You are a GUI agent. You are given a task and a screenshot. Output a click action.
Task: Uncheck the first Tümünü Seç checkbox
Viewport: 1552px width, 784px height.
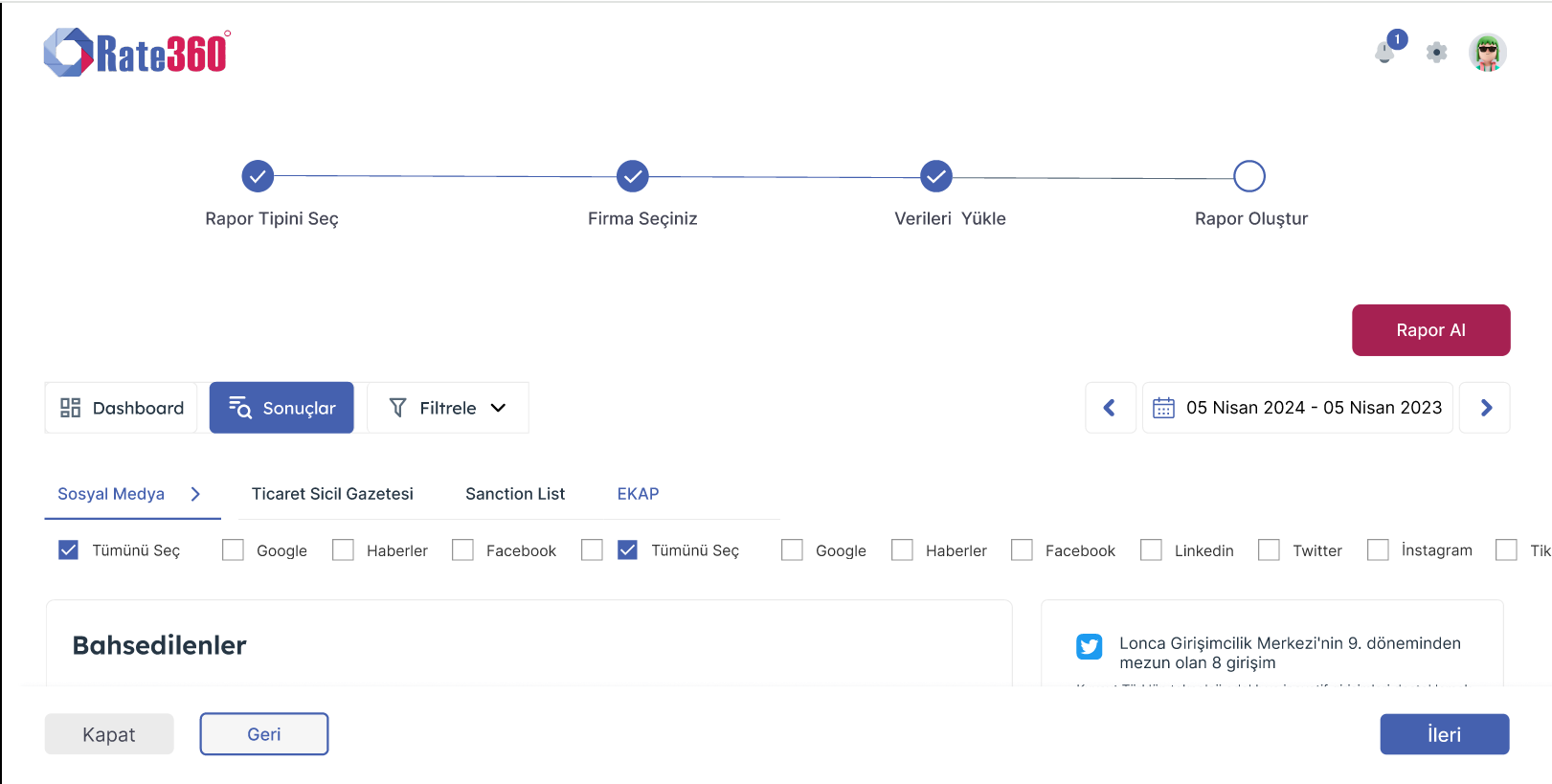[68, 549]
